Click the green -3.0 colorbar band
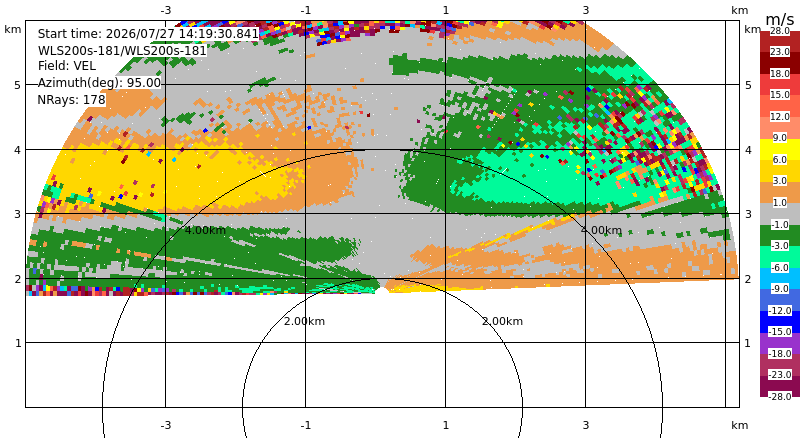Screen dimensions: 800x438 [x=780, y=235]
